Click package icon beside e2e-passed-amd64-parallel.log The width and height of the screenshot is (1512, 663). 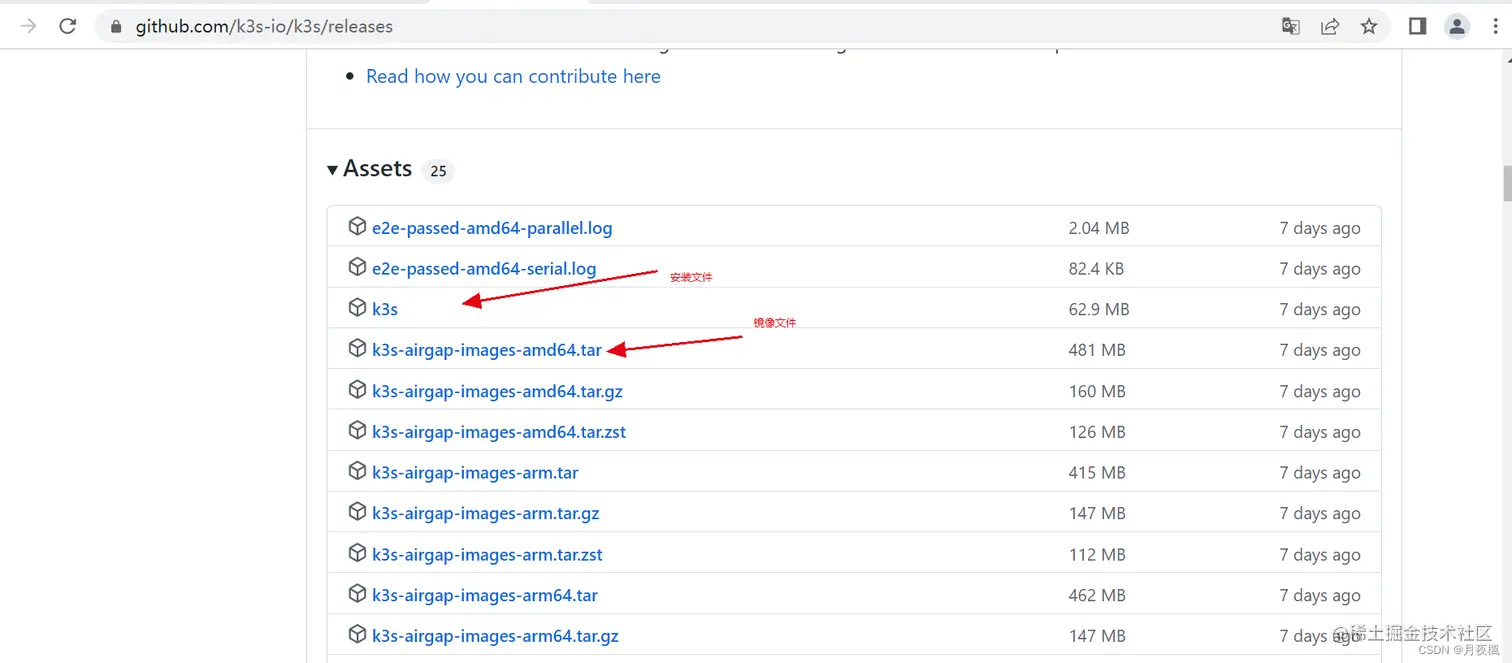357,226
